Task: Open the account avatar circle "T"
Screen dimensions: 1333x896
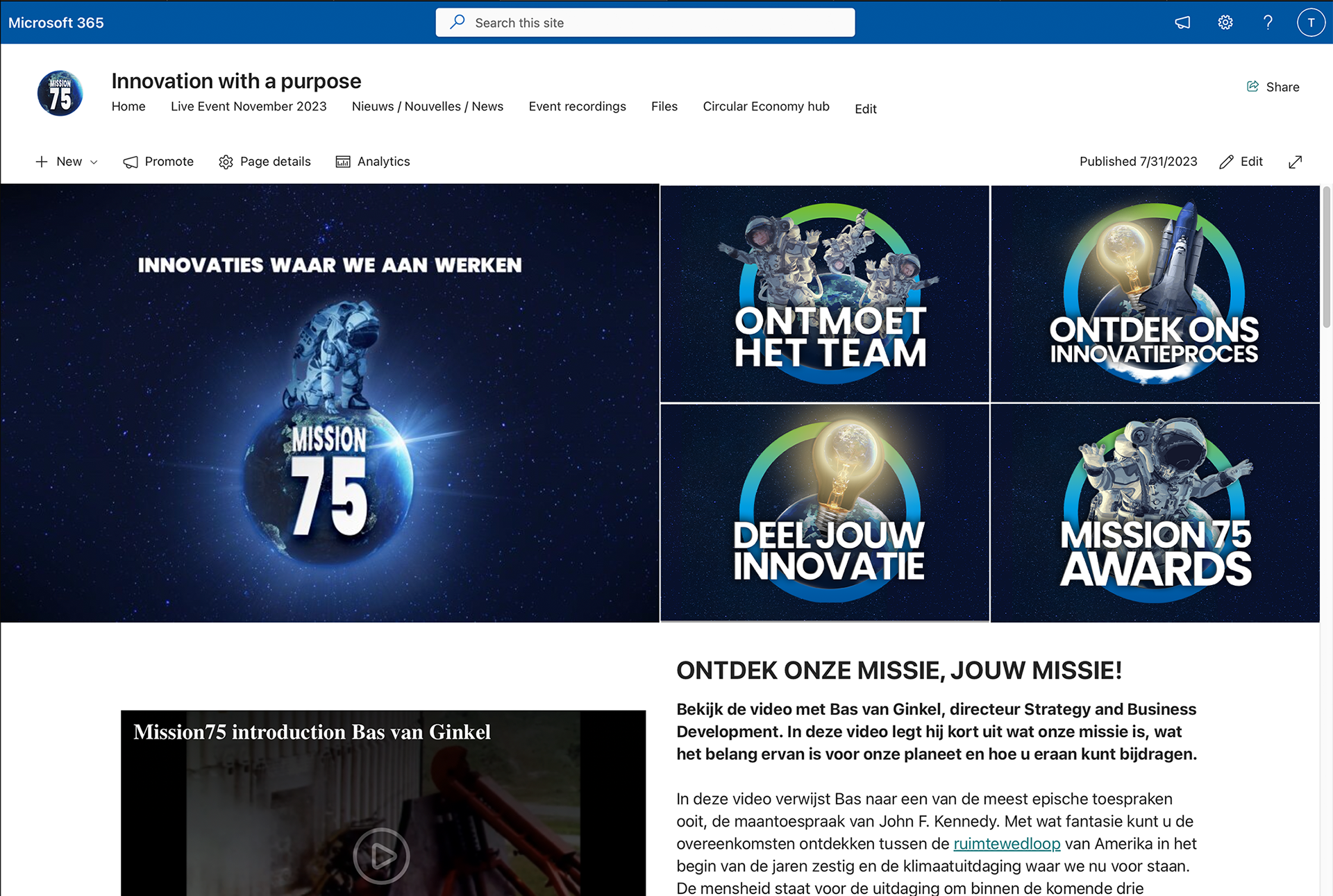Action: coord(1311,23)
